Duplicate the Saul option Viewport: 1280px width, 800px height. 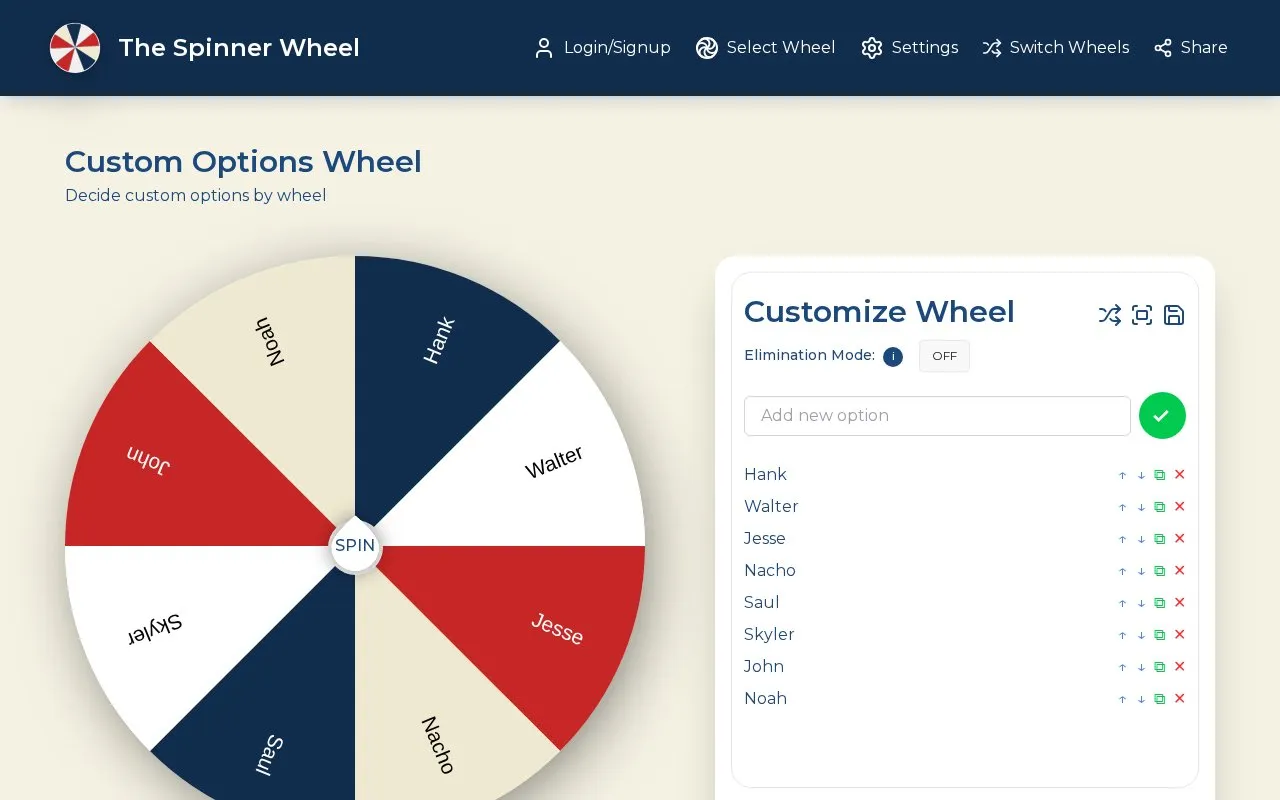tap(1160, 604)
